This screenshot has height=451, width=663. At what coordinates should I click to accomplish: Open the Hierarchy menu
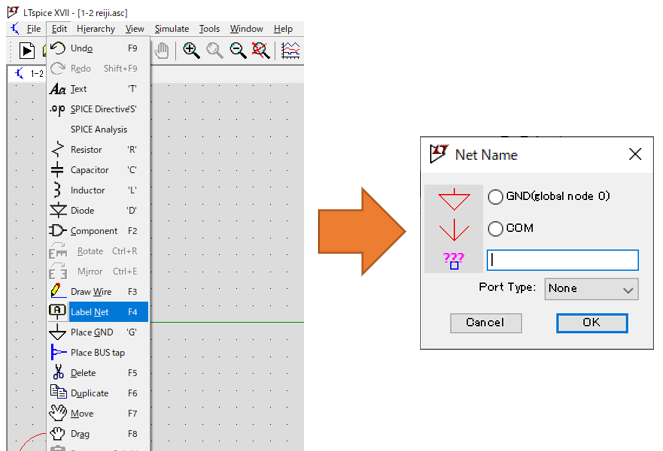pyautogui.click(x=96, y=29)
